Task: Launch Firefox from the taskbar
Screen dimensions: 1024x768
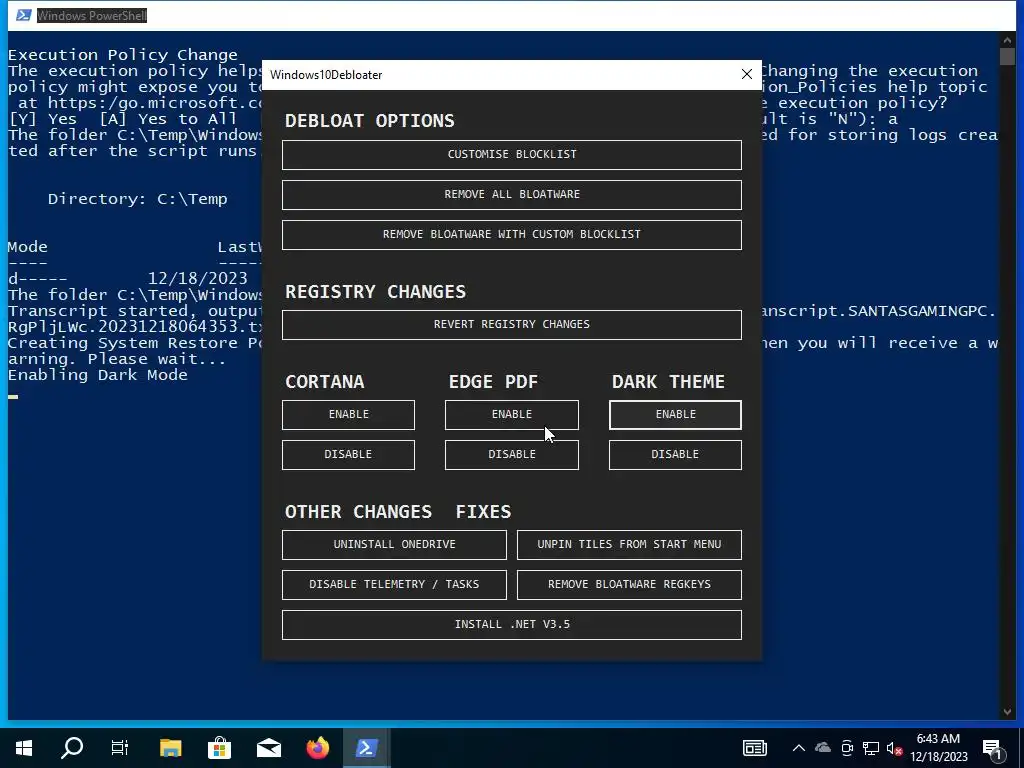Action: point(317,748)
